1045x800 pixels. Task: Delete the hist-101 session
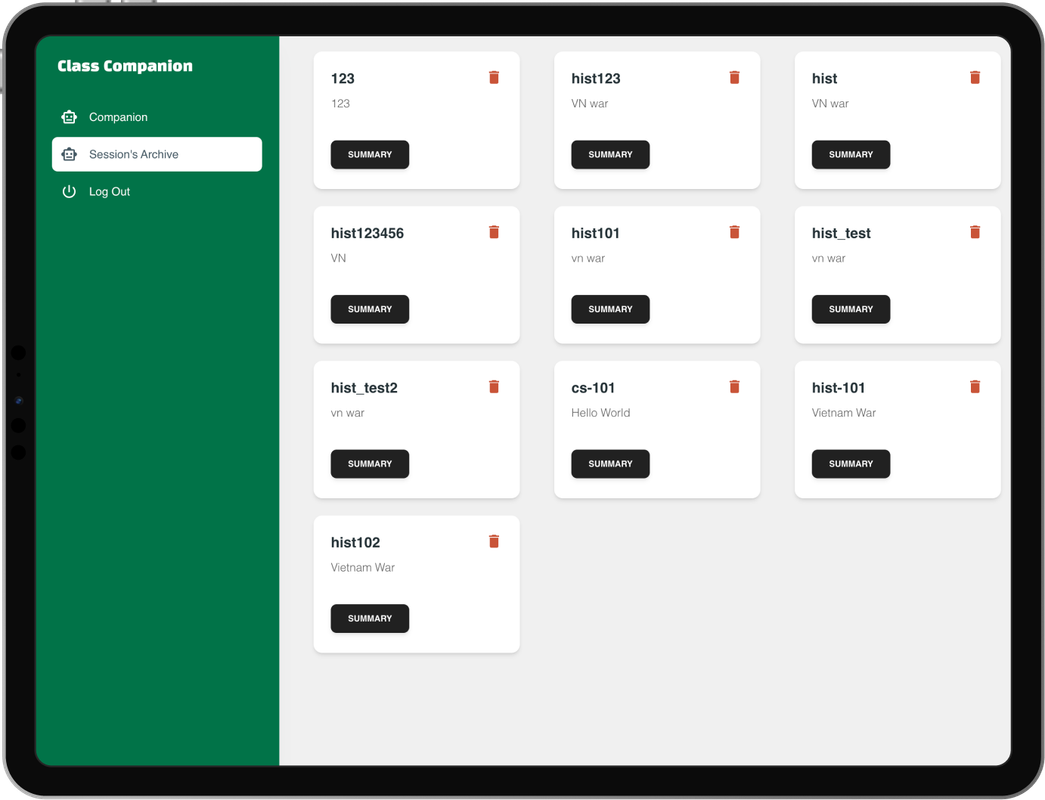tap(975, 387)
